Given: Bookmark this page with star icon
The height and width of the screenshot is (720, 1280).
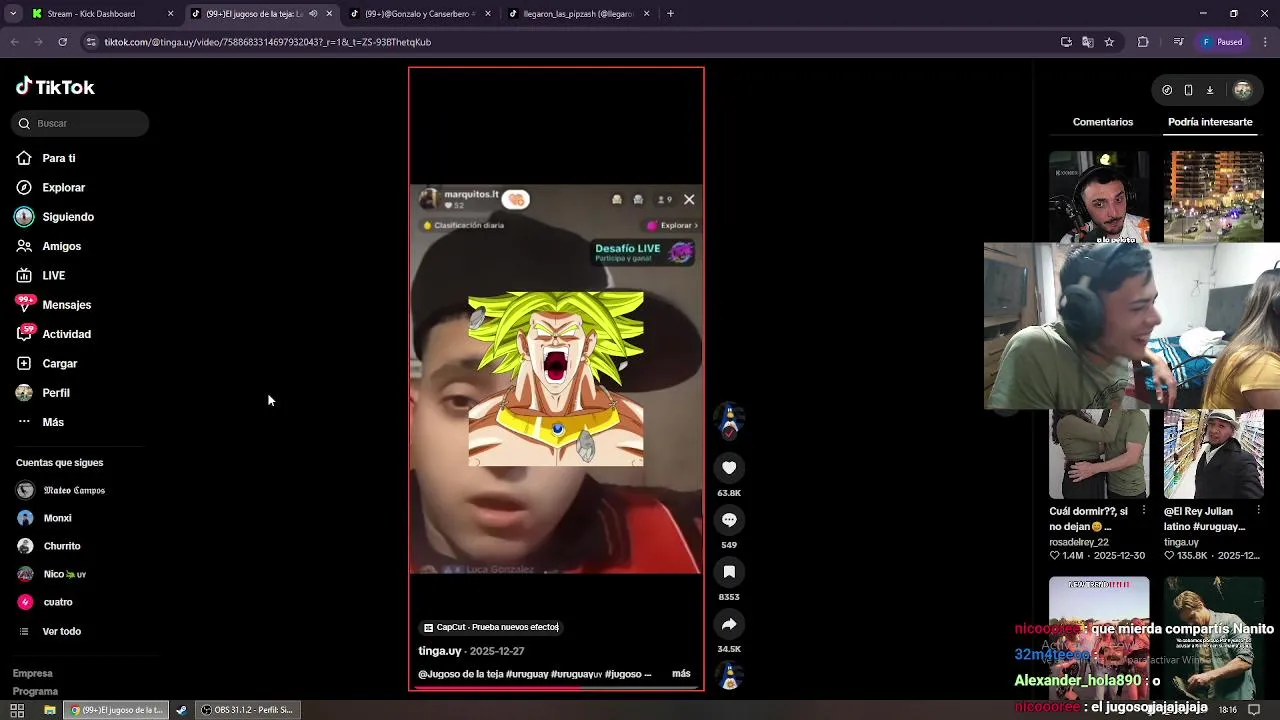Looking at the screenshot, I should point(1109,42).
